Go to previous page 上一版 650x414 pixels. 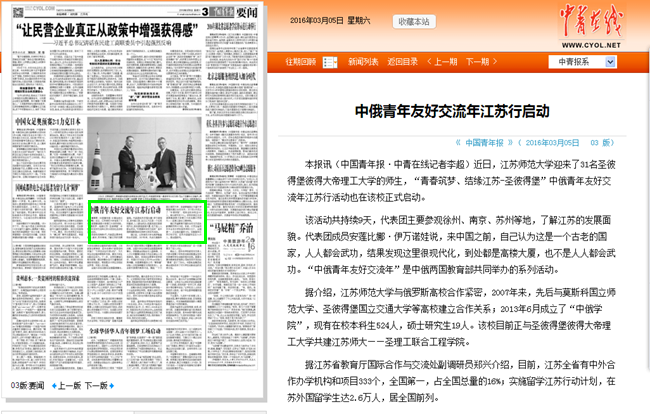click(67, 385)
